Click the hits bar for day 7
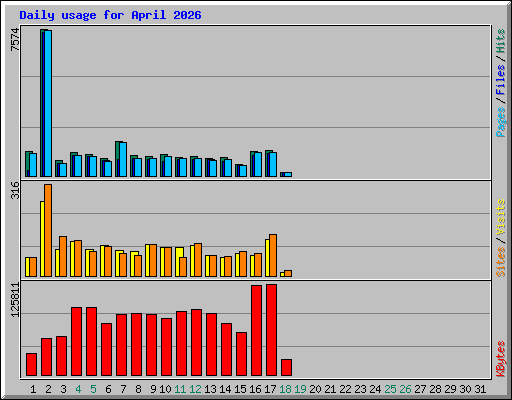Image resolution: width=512 pixels, height=400 pixels. point(117,159)
